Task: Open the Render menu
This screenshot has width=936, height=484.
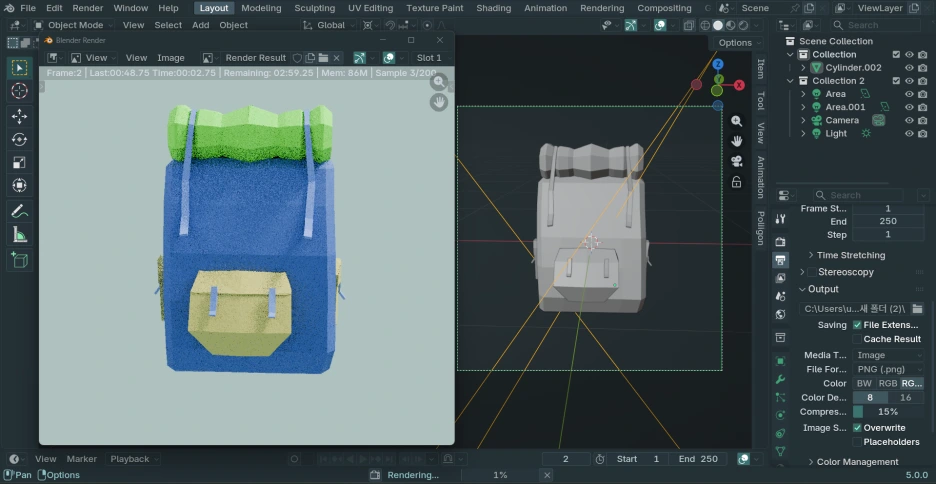Action: 87,8
